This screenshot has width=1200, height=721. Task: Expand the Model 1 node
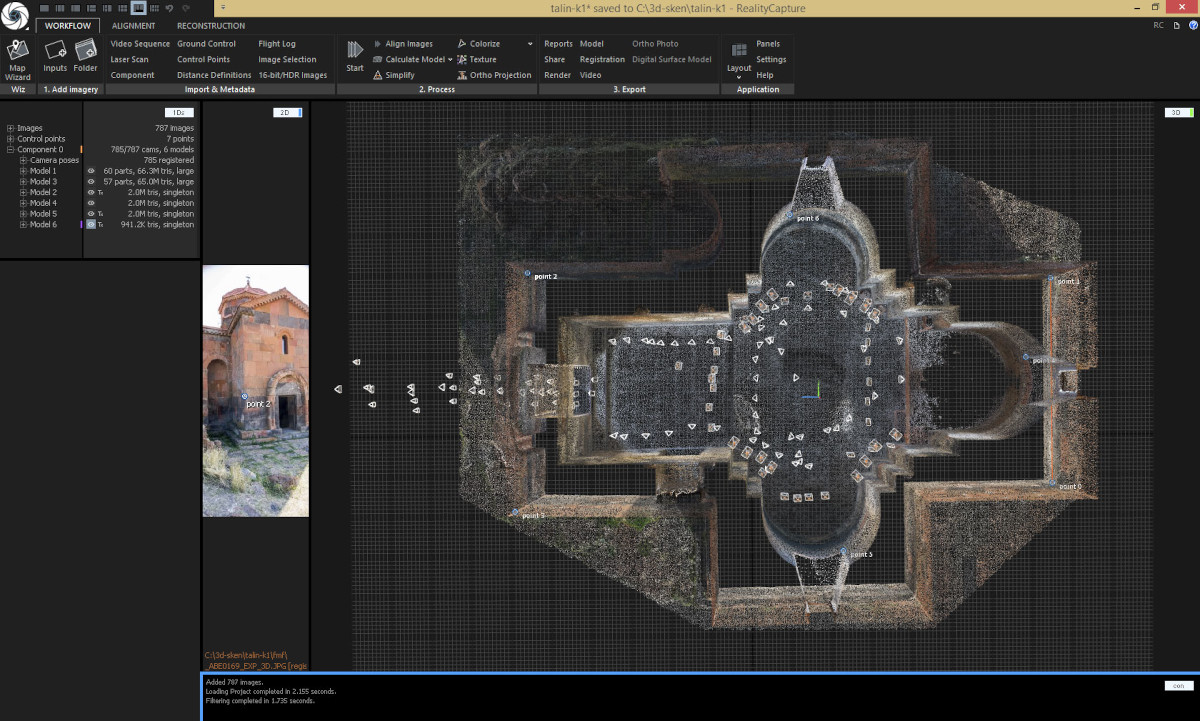[22, 171]
